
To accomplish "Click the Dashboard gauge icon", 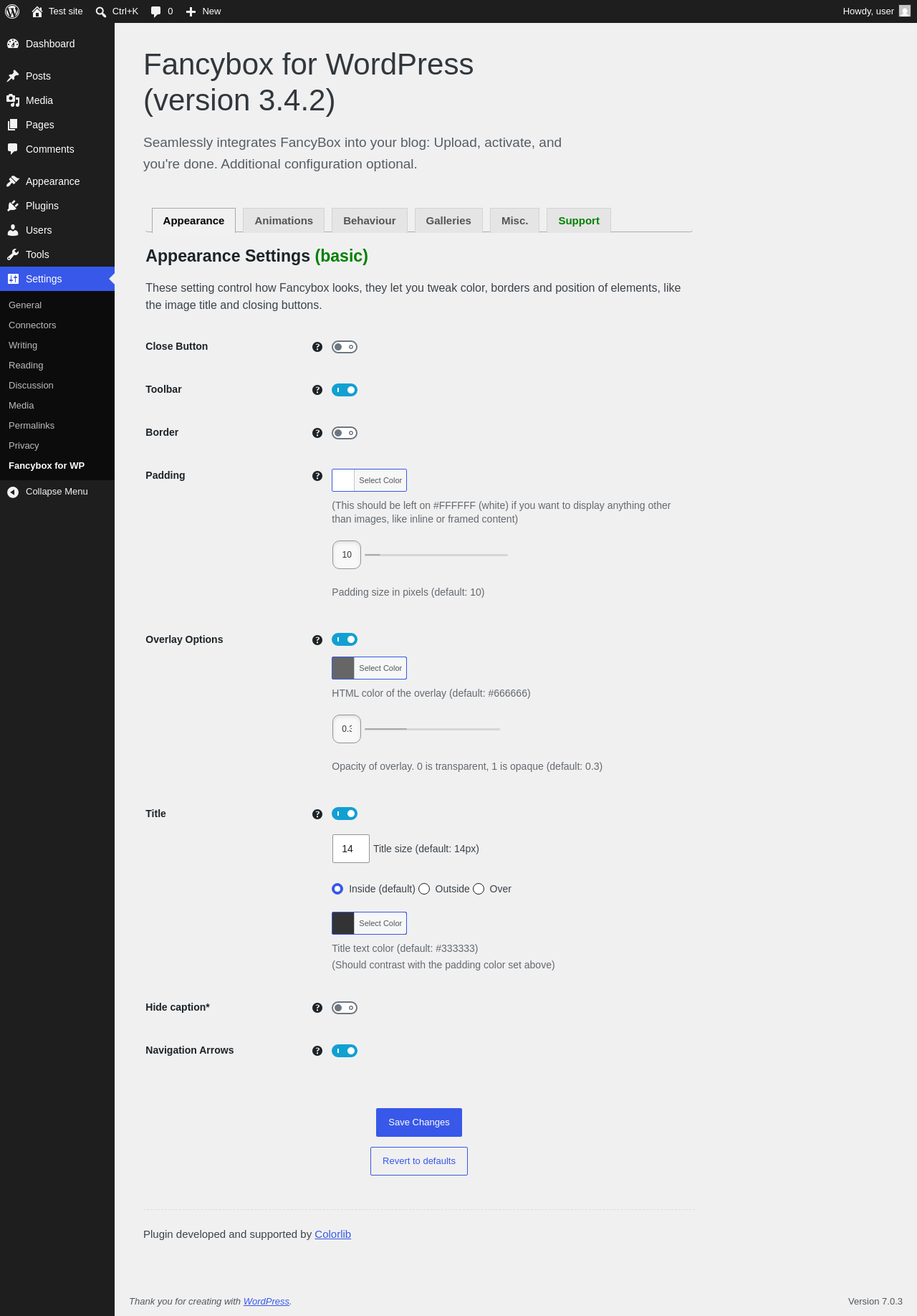I will coord(13,44).
